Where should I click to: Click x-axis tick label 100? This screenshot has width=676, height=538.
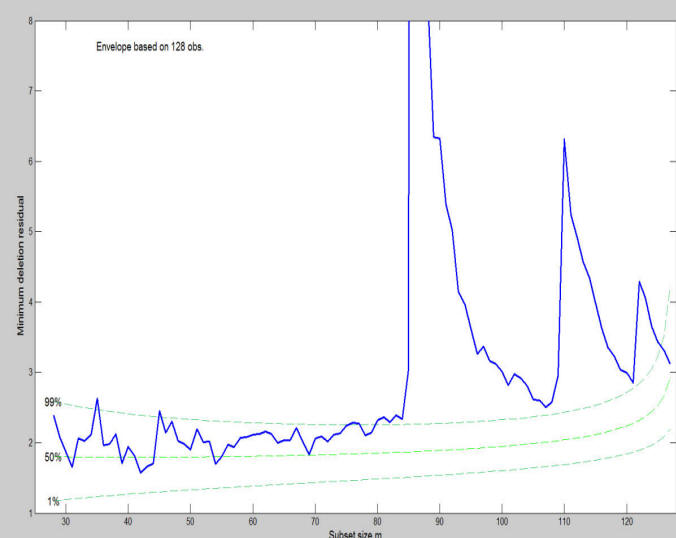tap(502, 522)
